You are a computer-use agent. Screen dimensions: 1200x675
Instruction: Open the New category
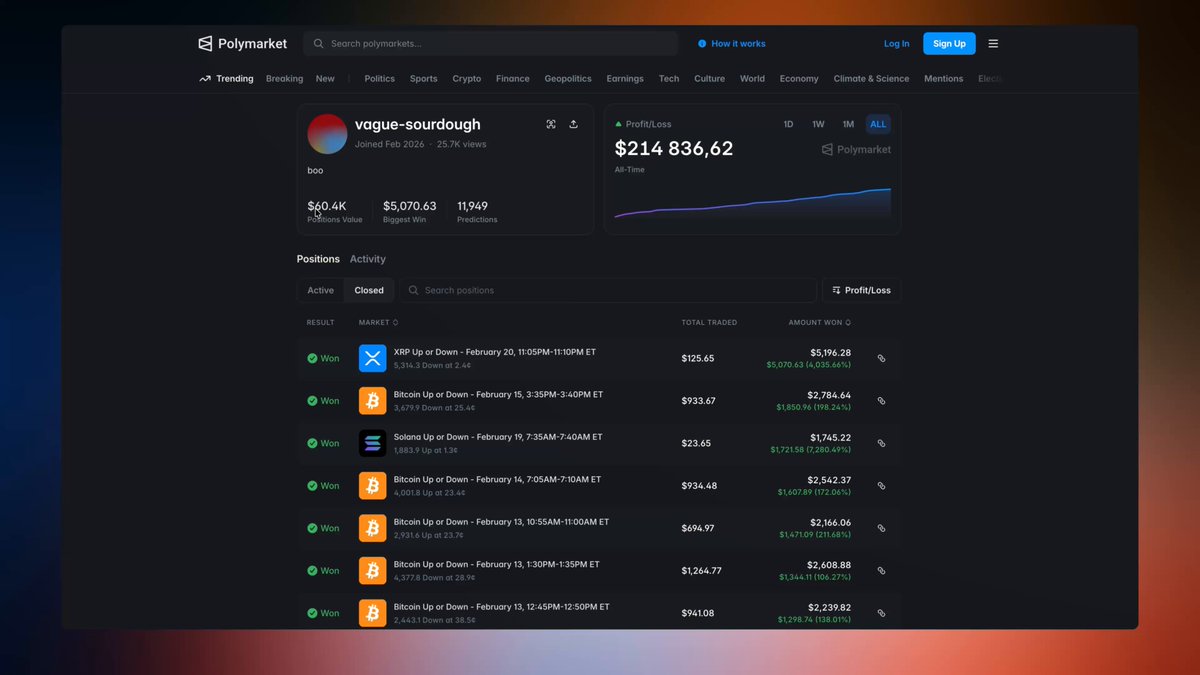click(x=325, y=78)
